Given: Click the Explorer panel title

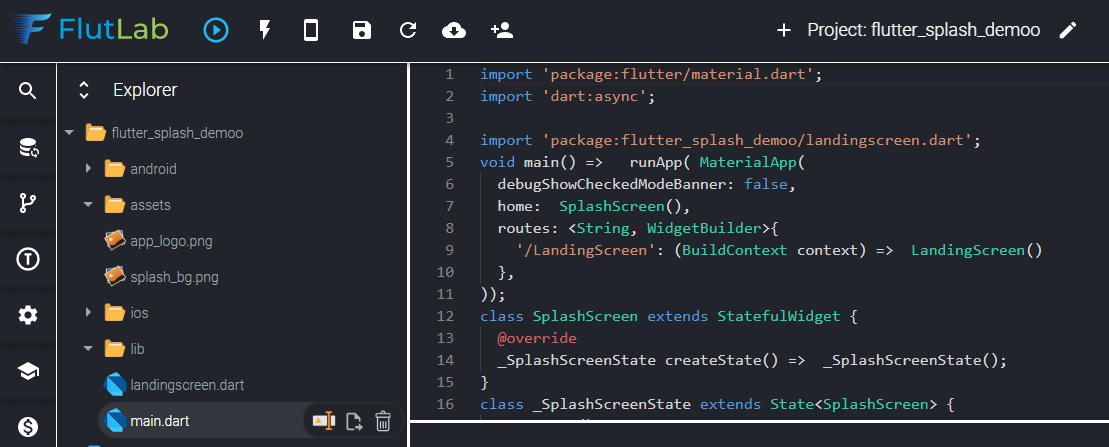Looking at the screenshot, I should pyautogui.click(x=145, y=90).
